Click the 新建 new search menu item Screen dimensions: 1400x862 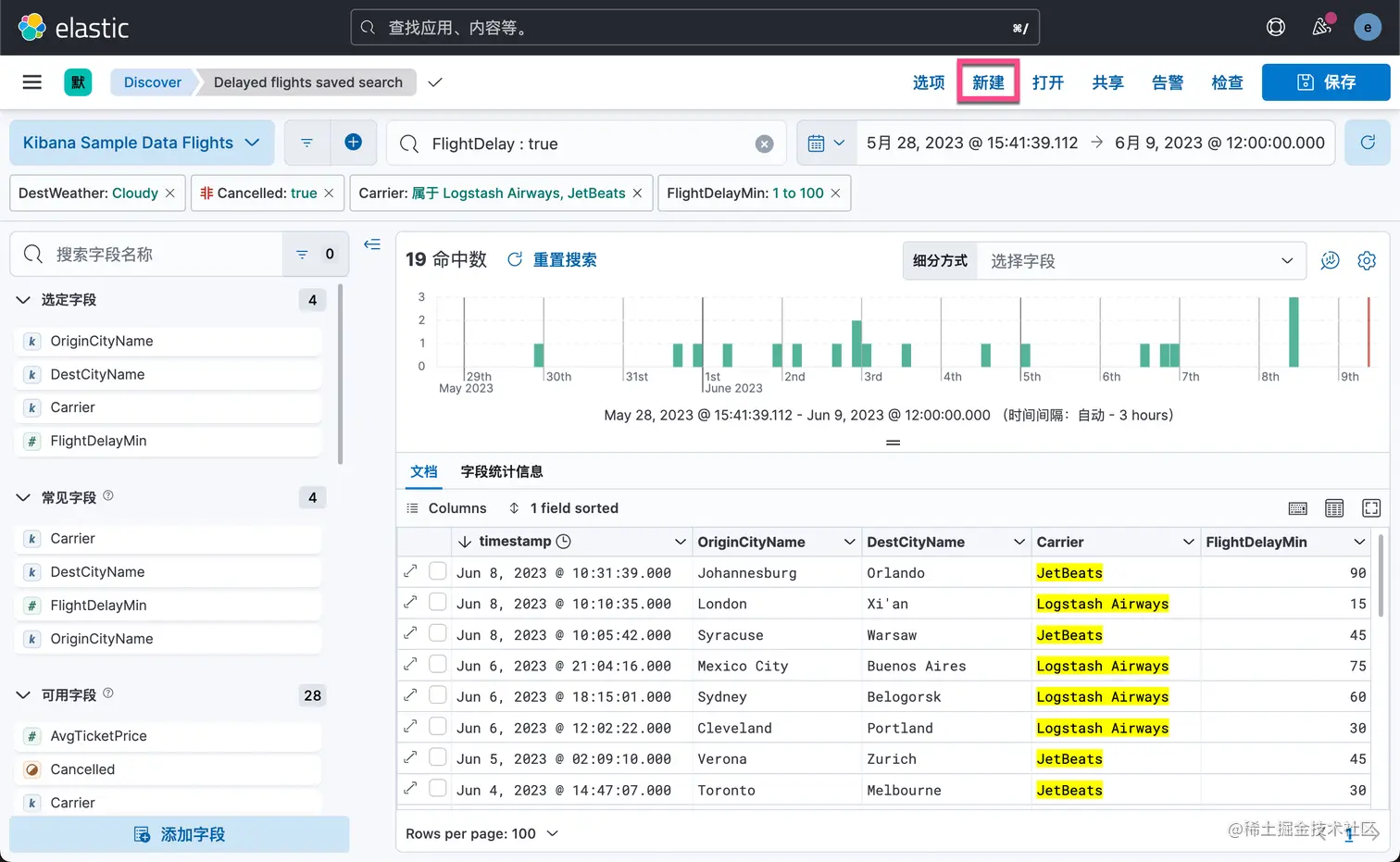coord(988,82)
